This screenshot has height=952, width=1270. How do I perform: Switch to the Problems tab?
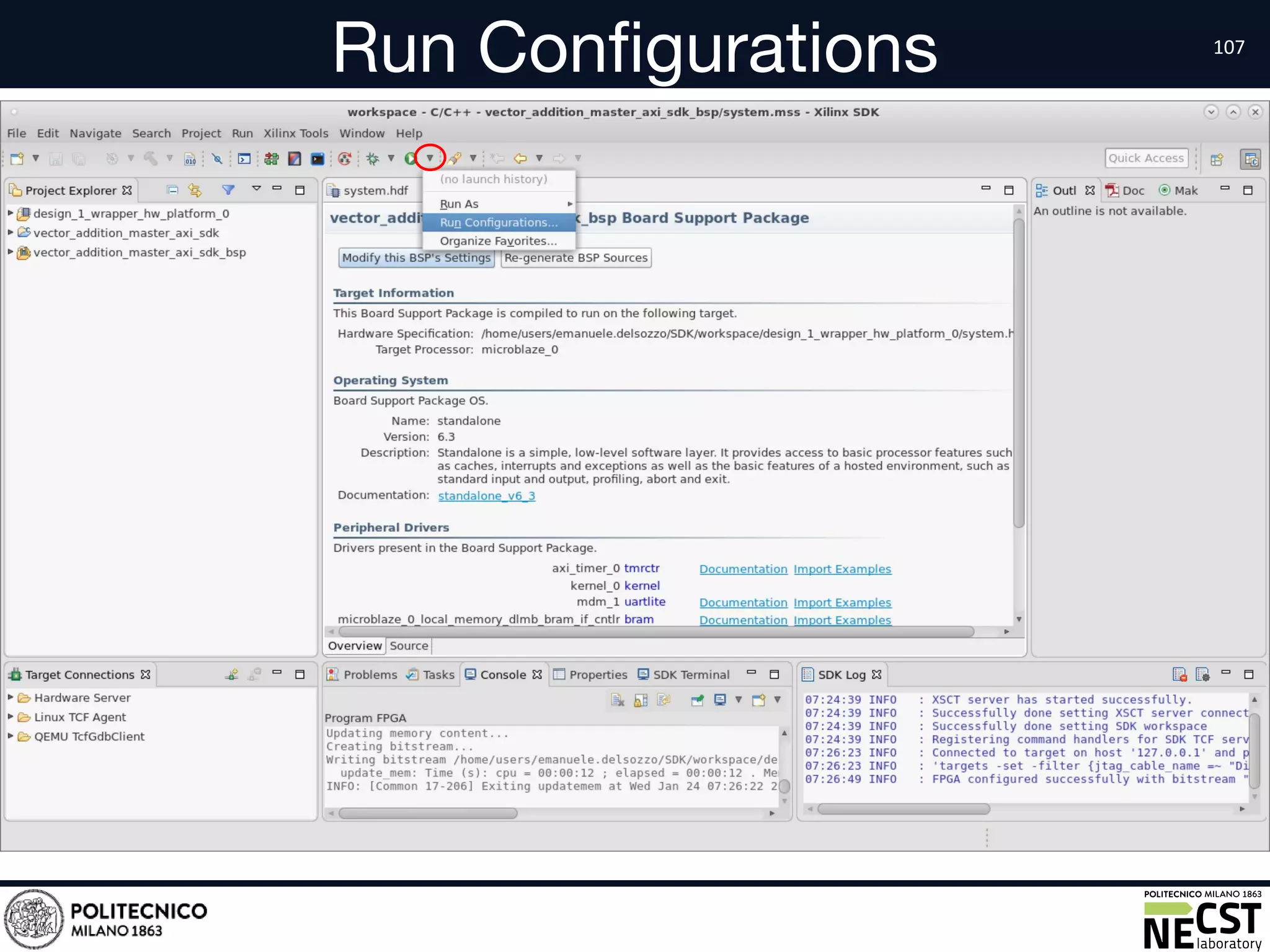click(363, 674)
